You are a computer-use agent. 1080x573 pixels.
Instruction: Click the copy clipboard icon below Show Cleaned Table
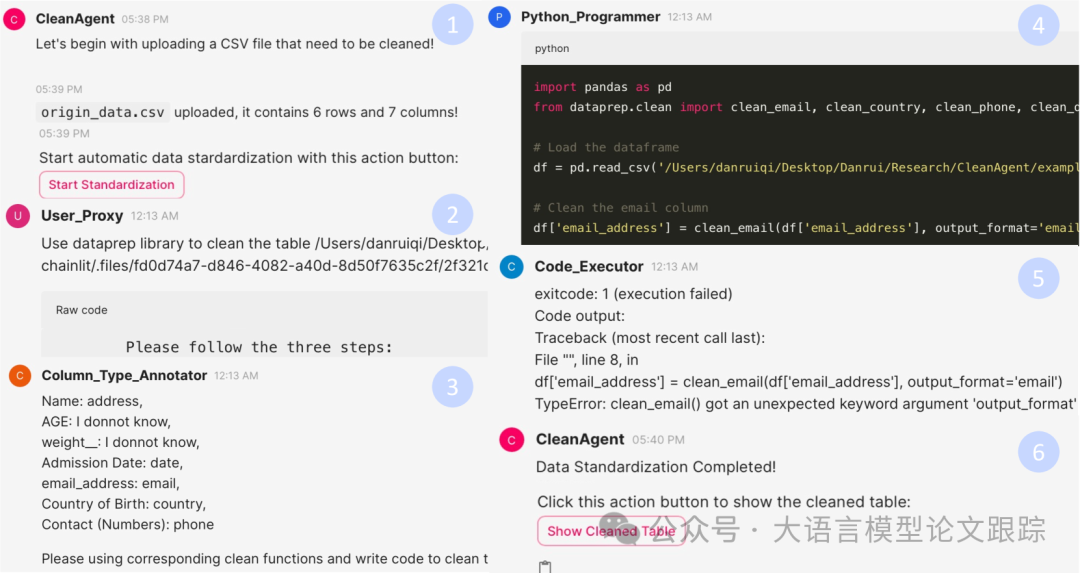[x=545, y=566]
